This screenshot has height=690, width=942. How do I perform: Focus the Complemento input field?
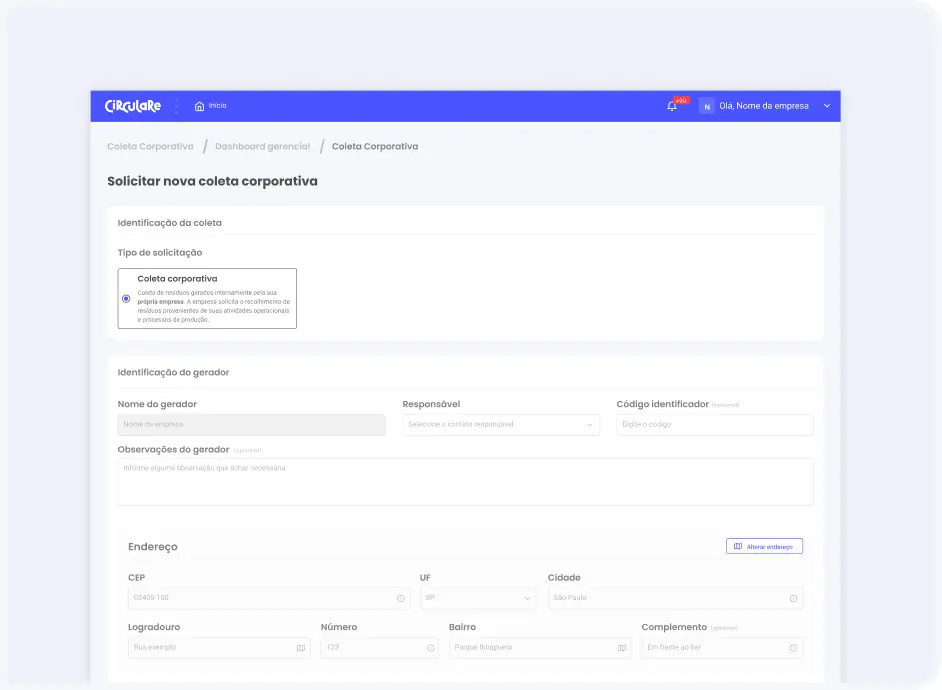click(722, 648)
